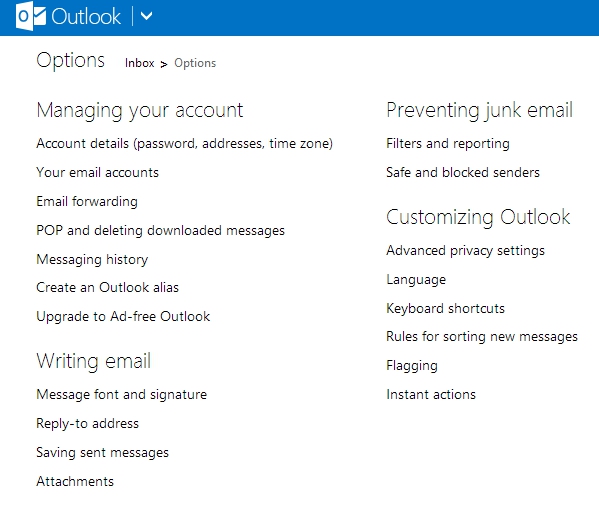Open Filters and reporting
This screenshot has width=599, height=505.
(x=448, y=144)
